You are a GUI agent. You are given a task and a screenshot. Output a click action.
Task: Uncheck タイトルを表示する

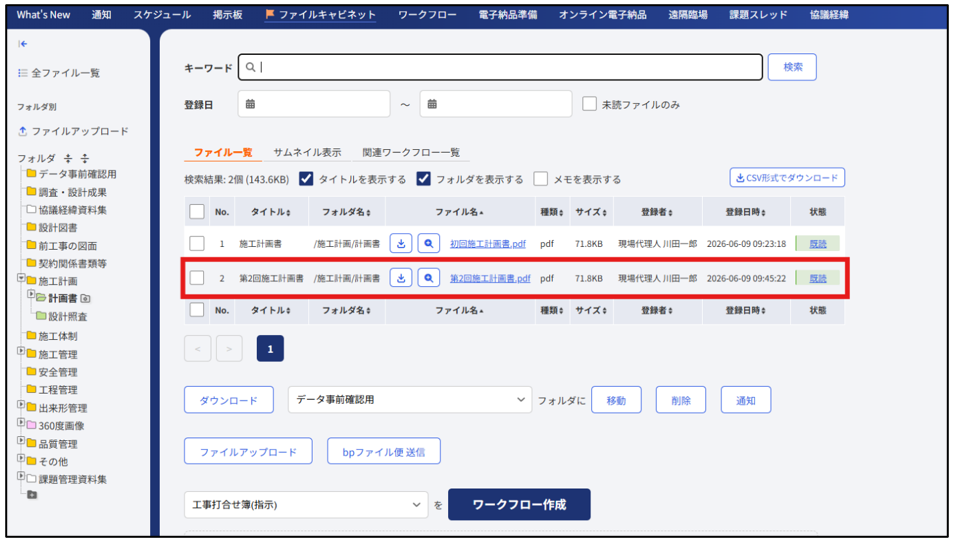306,179
